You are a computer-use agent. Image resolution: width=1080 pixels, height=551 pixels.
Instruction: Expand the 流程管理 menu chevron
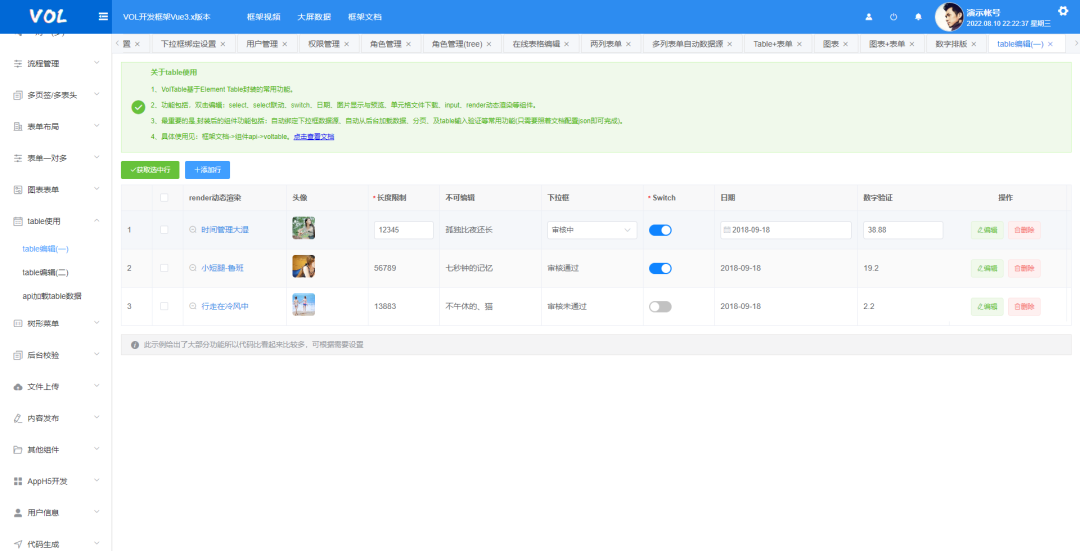pos(96,63)
